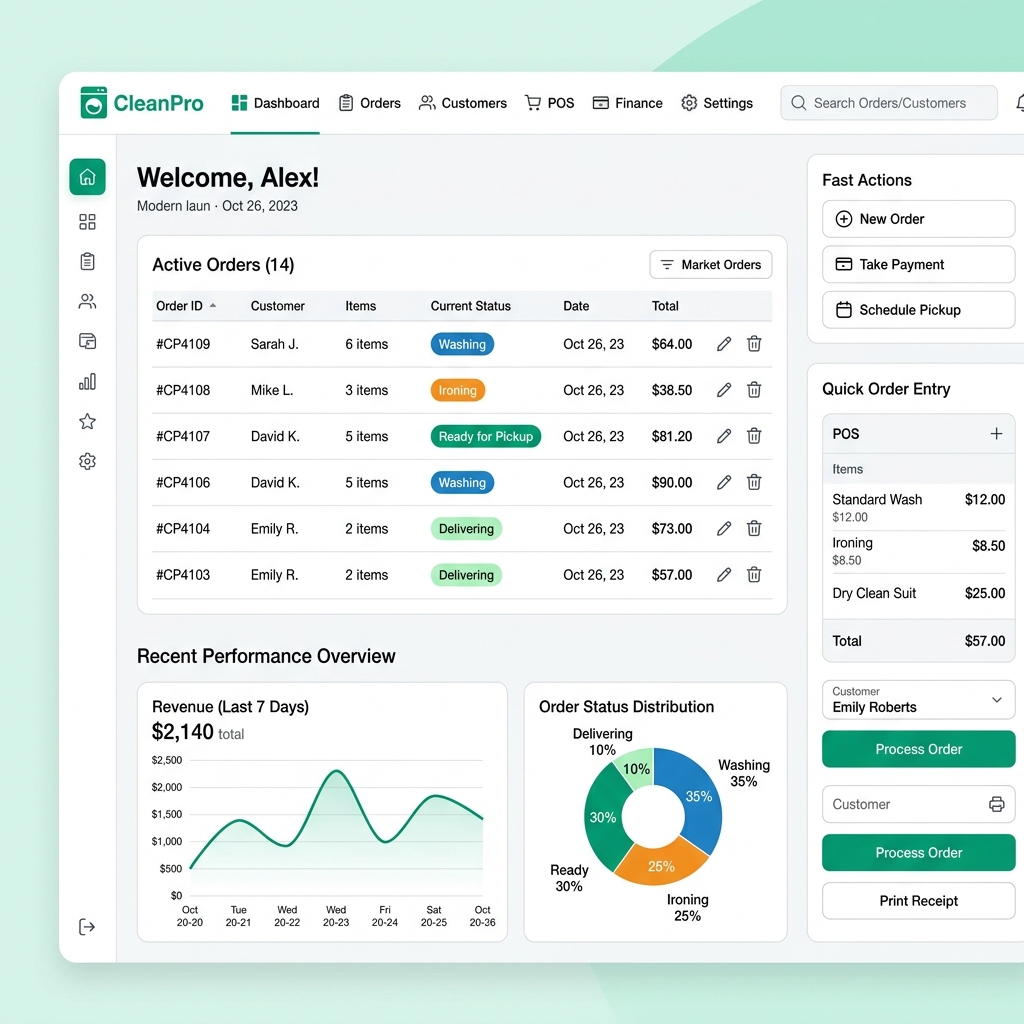Click the first Process Order button
The image size is (1024, 1024).
tap(918, 749)
